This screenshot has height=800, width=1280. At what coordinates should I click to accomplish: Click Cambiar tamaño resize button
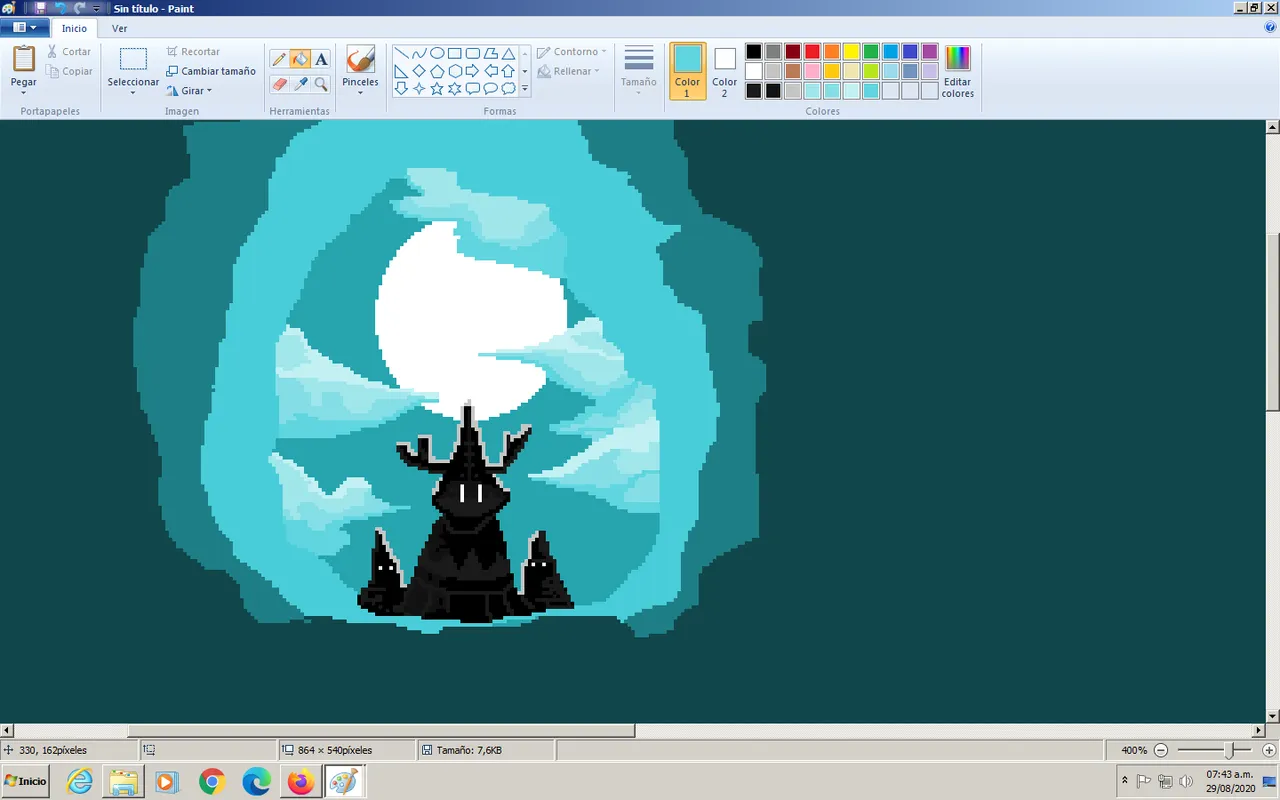211,71
